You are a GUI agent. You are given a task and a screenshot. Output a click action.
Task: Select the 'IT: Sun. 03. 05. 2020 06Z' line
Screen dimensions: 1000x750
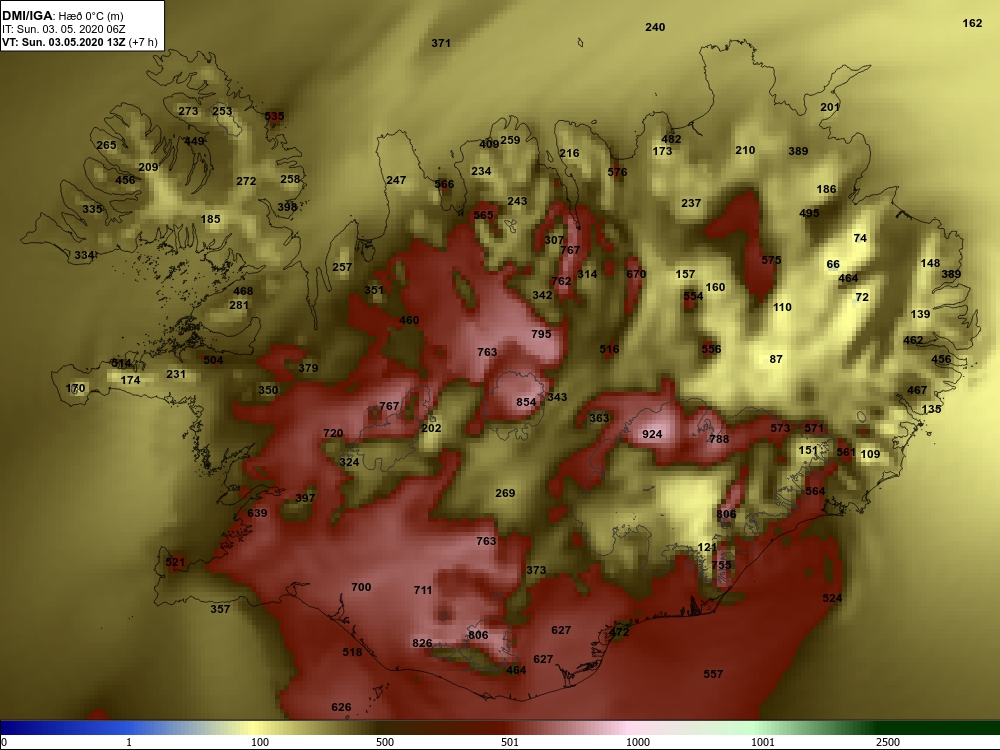64,29
